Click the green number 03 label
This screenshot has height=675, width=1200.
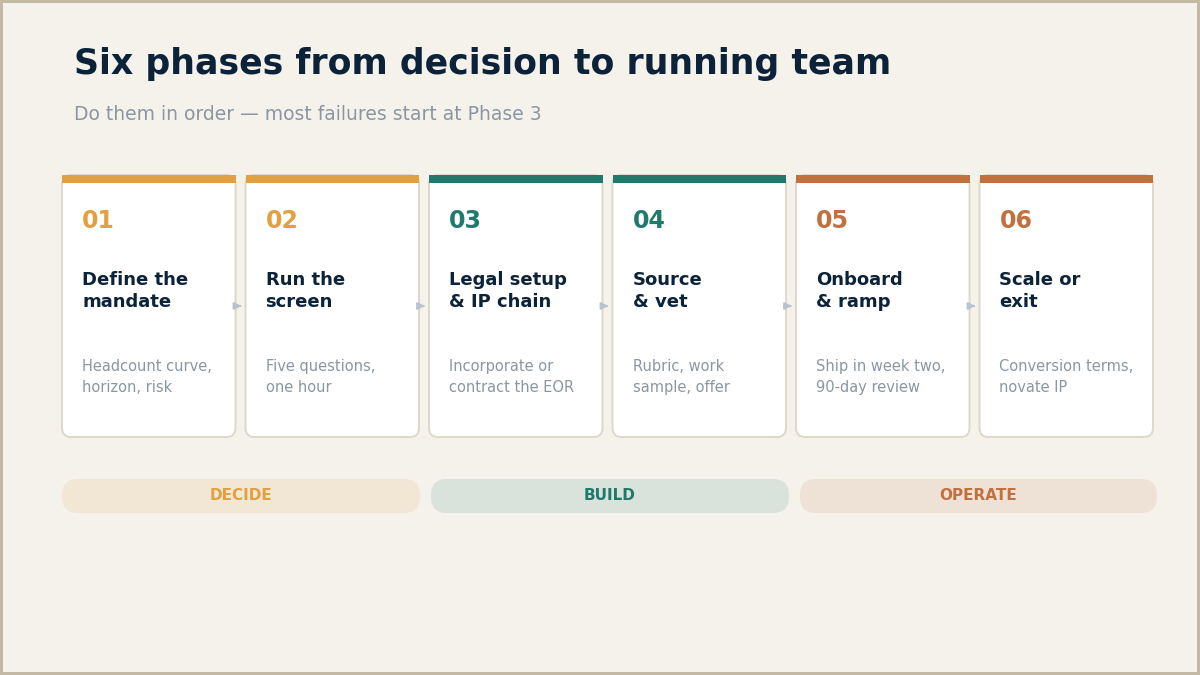[x=465, y=221]
